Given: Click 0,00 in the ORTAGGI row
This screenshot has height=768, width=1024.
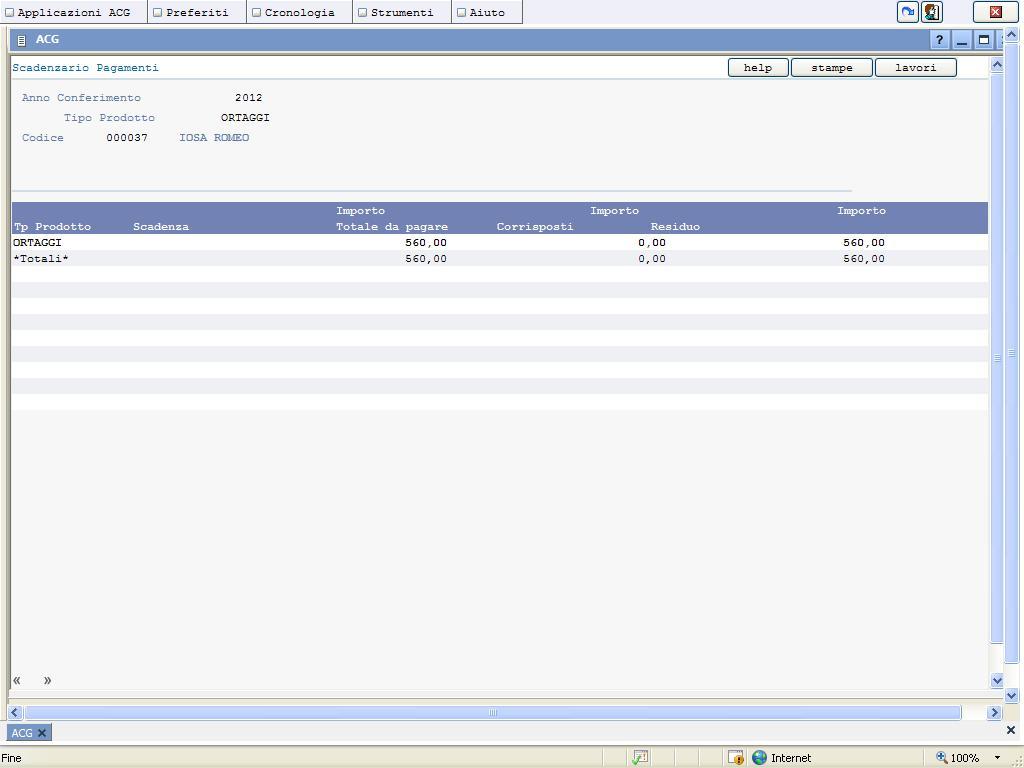Looking at the screenshot, I should pos(652,243).
